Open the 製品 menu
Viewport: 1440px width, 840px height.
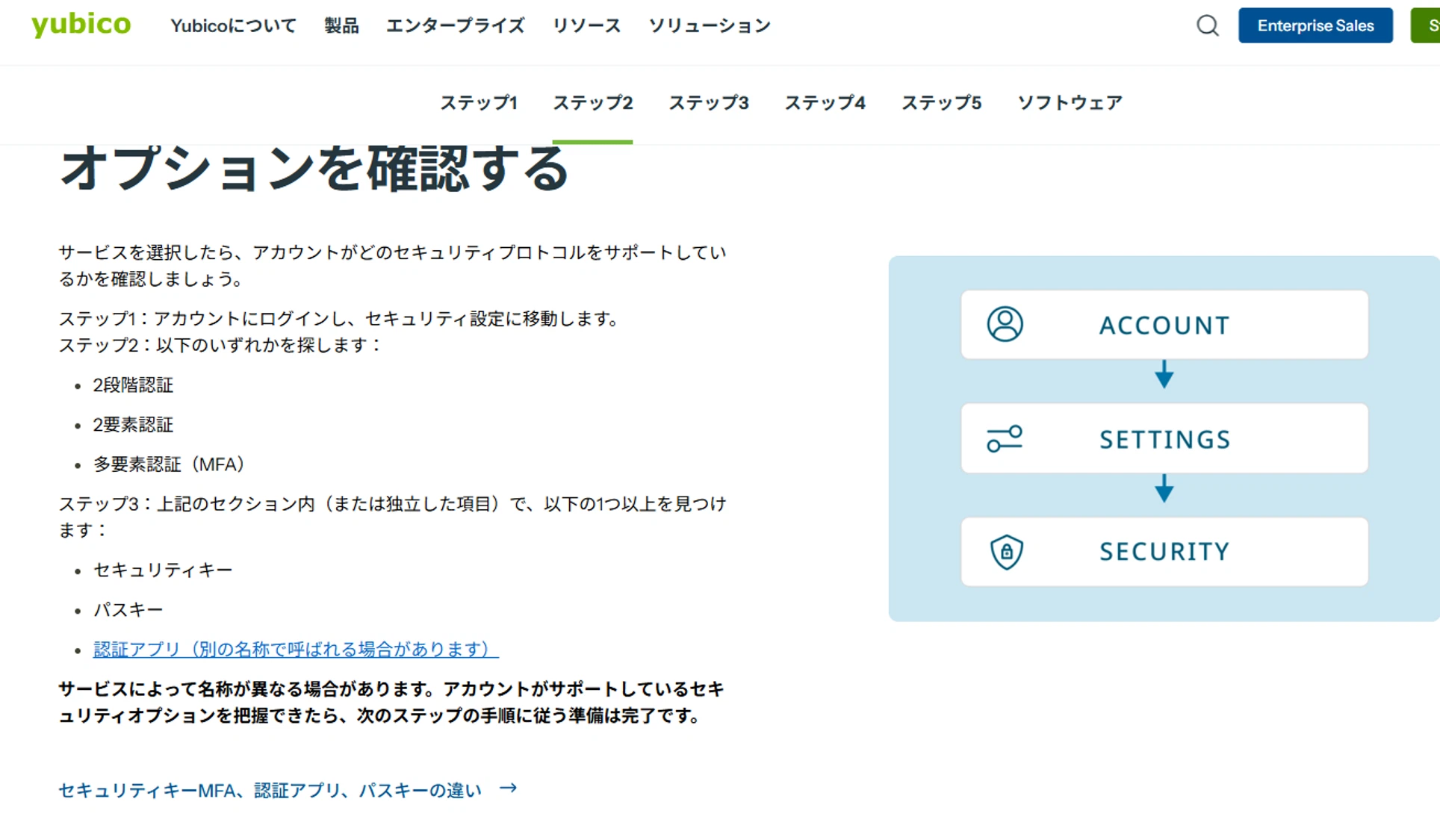[x=341, y=25]
